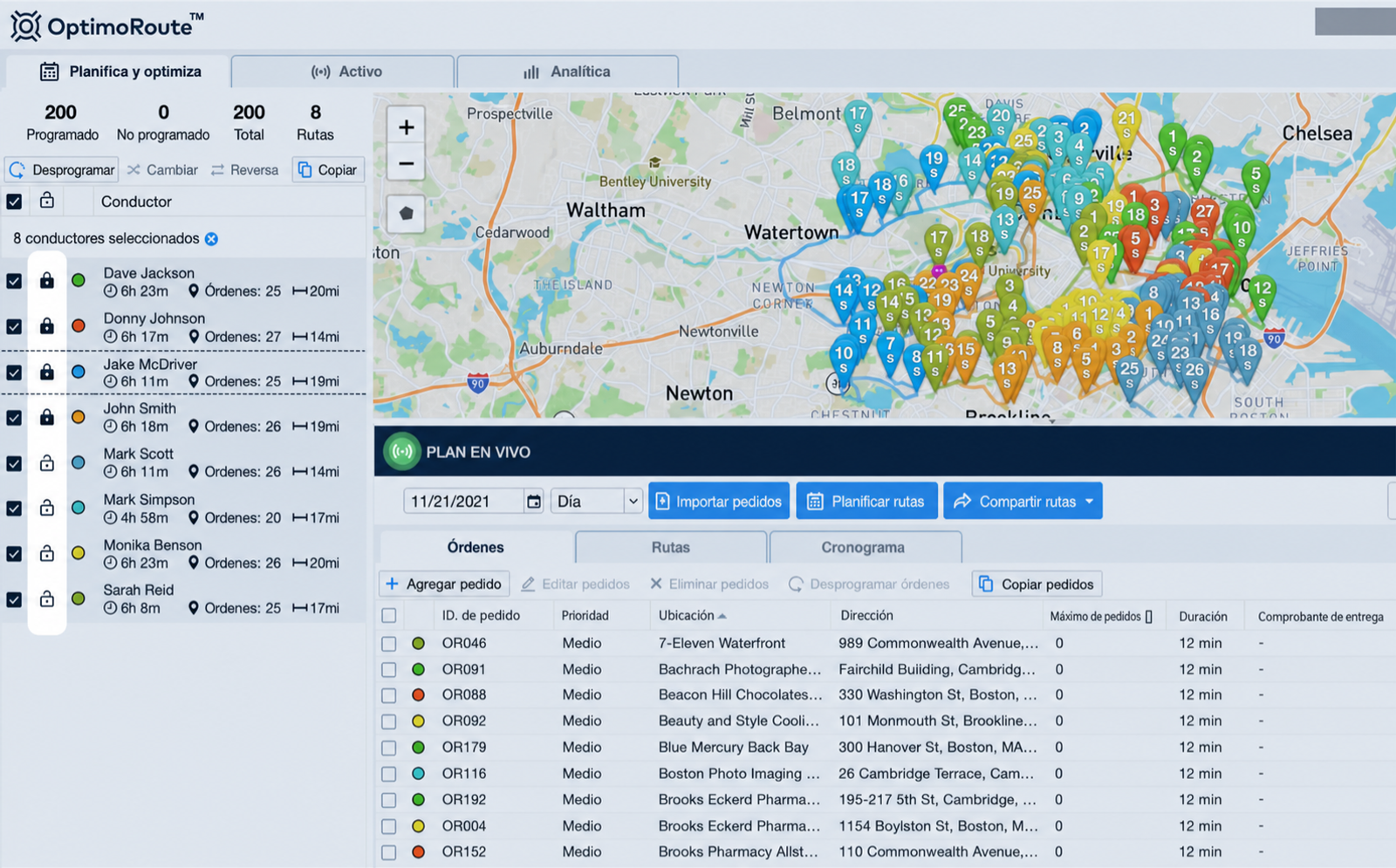1396x868 pixels.
Task: Select the polygon draw tool on map
Action: pos(407,214)
